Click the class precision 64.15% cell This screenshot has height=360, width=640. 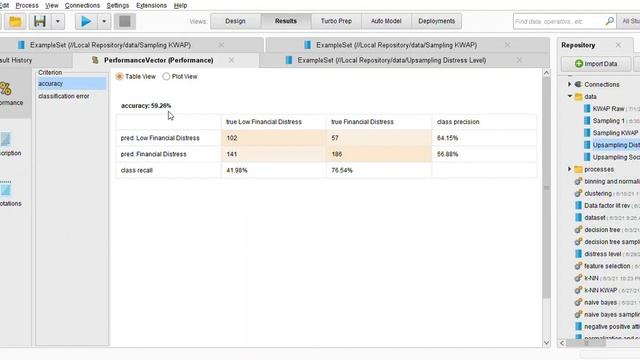point(484,138)
